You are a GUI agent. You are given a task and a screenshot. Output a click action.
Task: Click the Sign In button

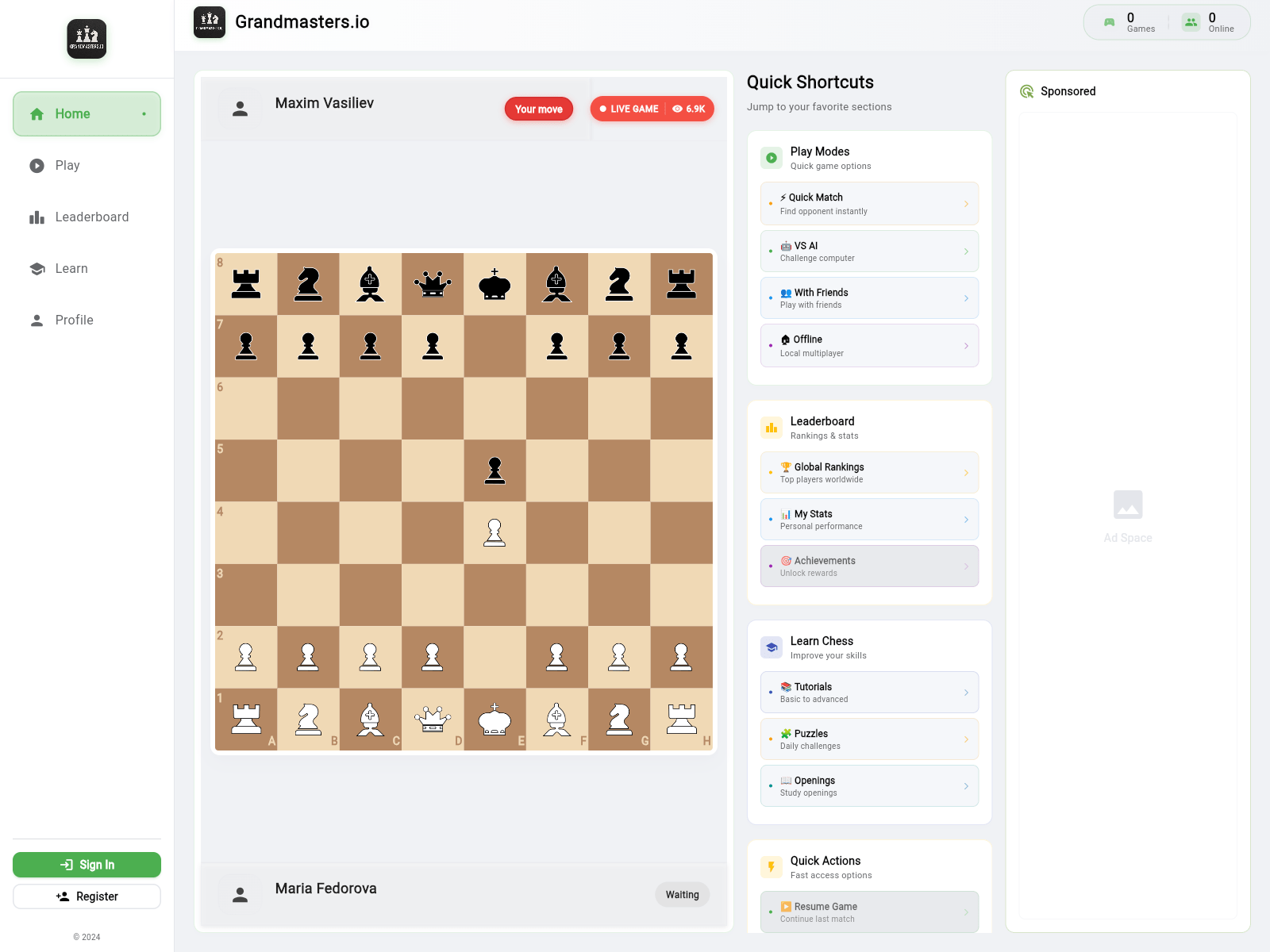point(87,865)
